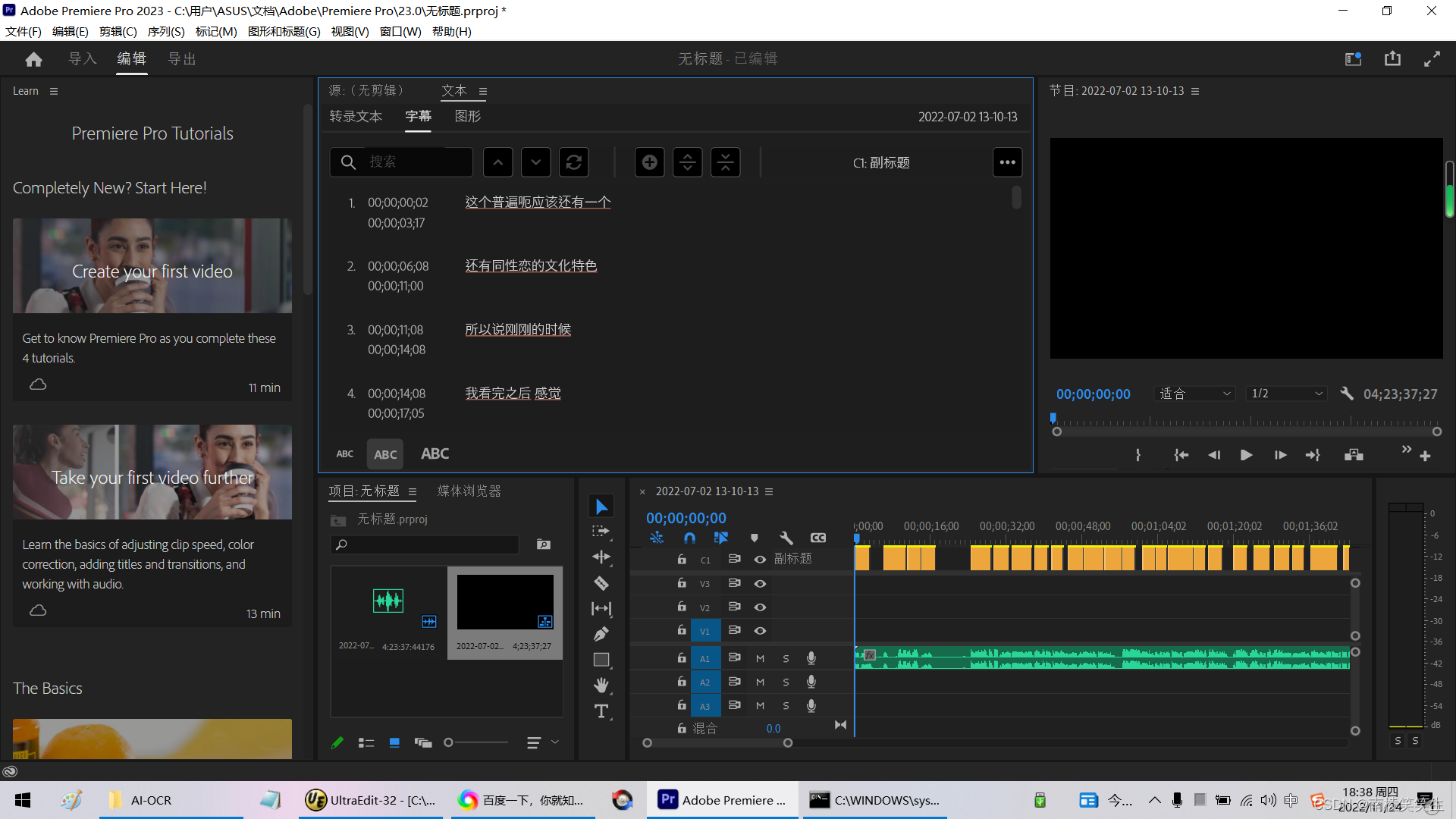
Task: Toggle V2 track output eye
Action: (x=760, y=607)
